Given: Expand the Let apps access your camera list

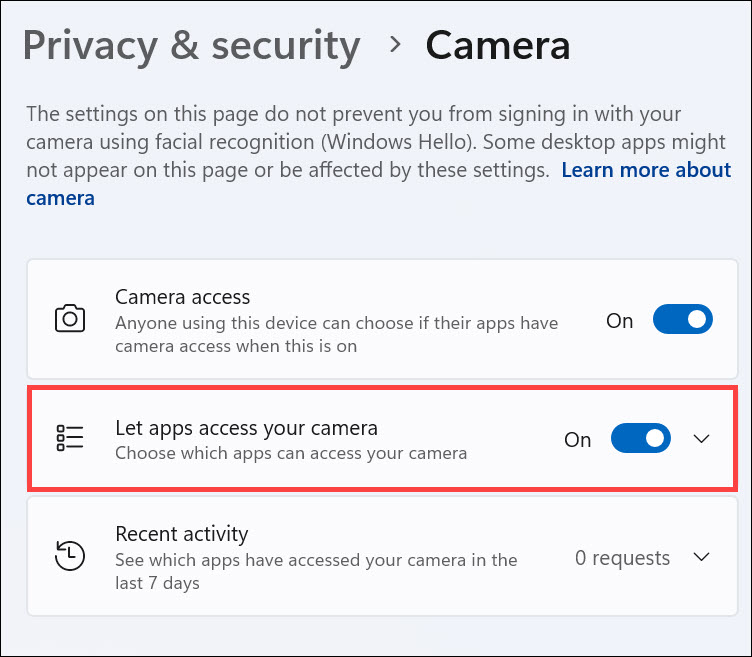Looking at the screenshot, I should coord(702,439).
